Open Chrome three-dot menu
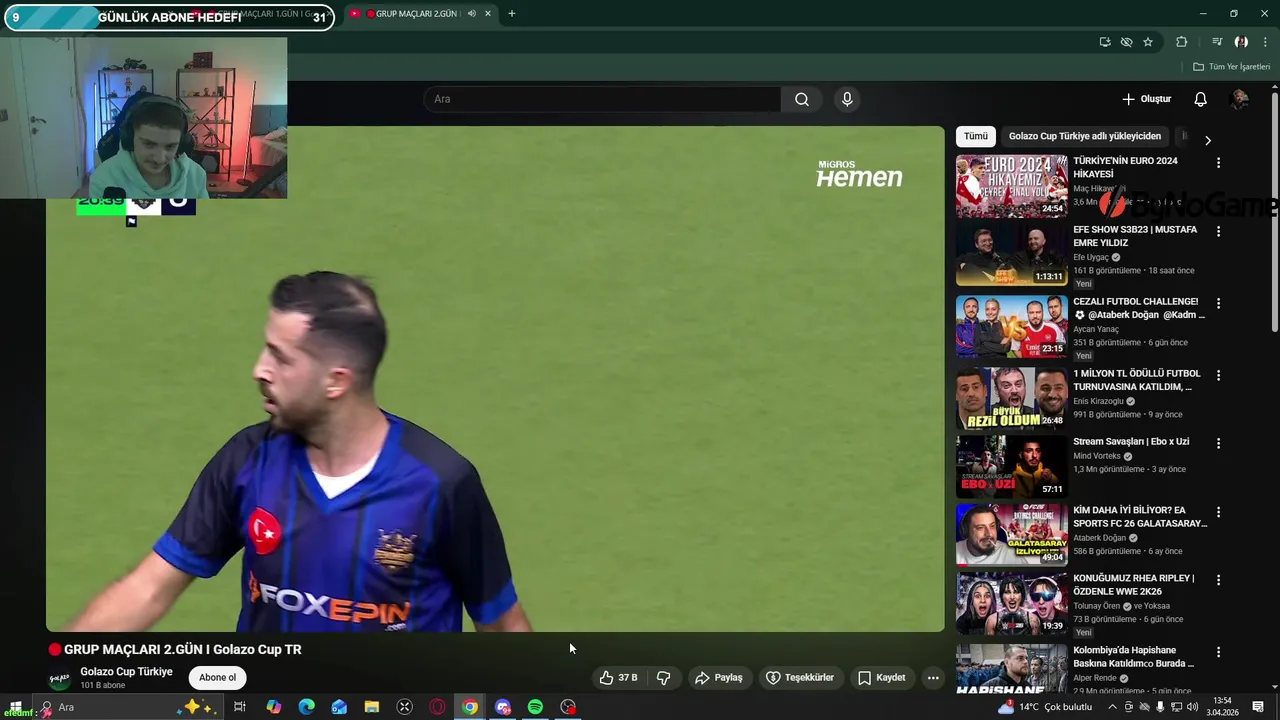1280x720 pixels. 1266,42
